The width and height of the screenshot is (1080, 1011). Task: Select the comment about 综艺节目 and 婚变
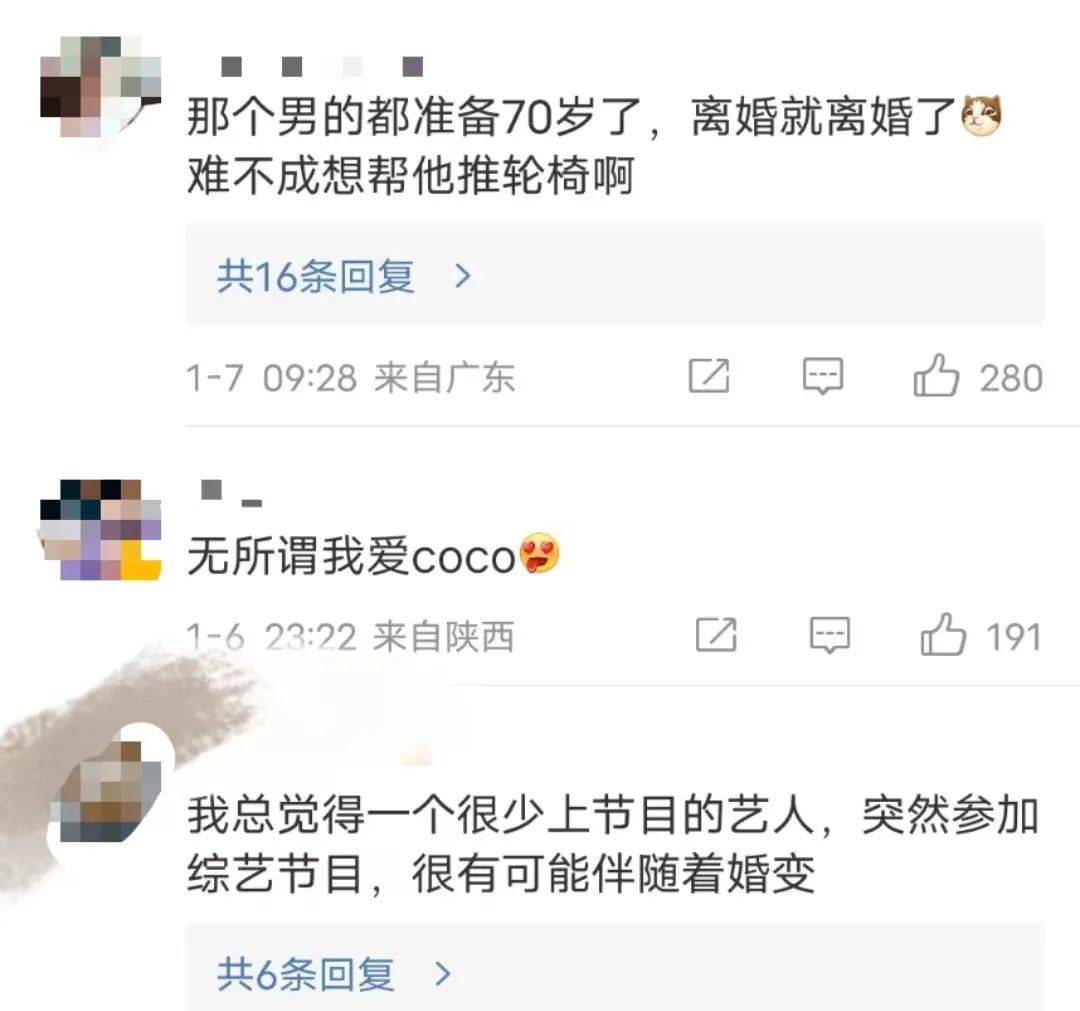click(613, 844)
